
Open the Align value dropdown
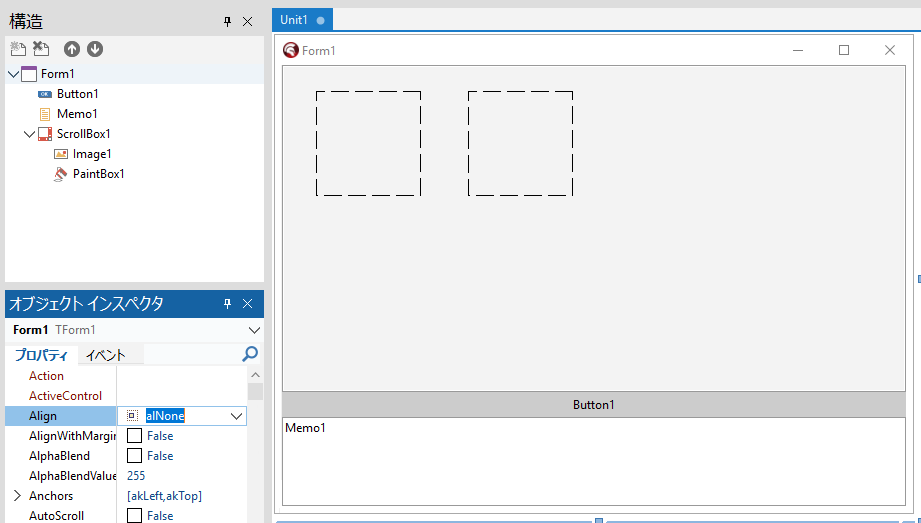pyautogui.click(x=237, y=416)
